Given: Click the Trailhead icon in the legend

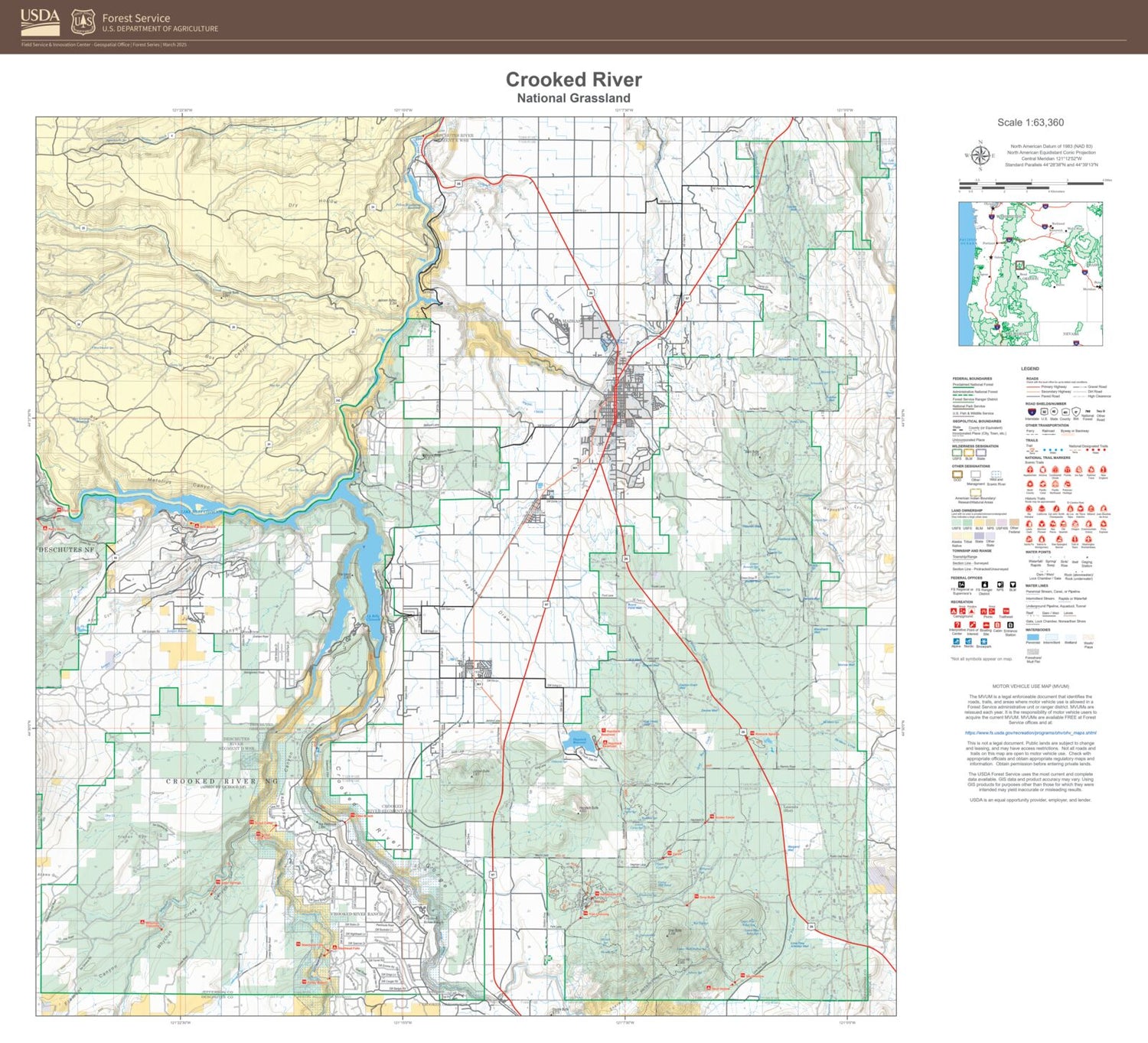Looking at the screenshot, I should point(1006,611).
